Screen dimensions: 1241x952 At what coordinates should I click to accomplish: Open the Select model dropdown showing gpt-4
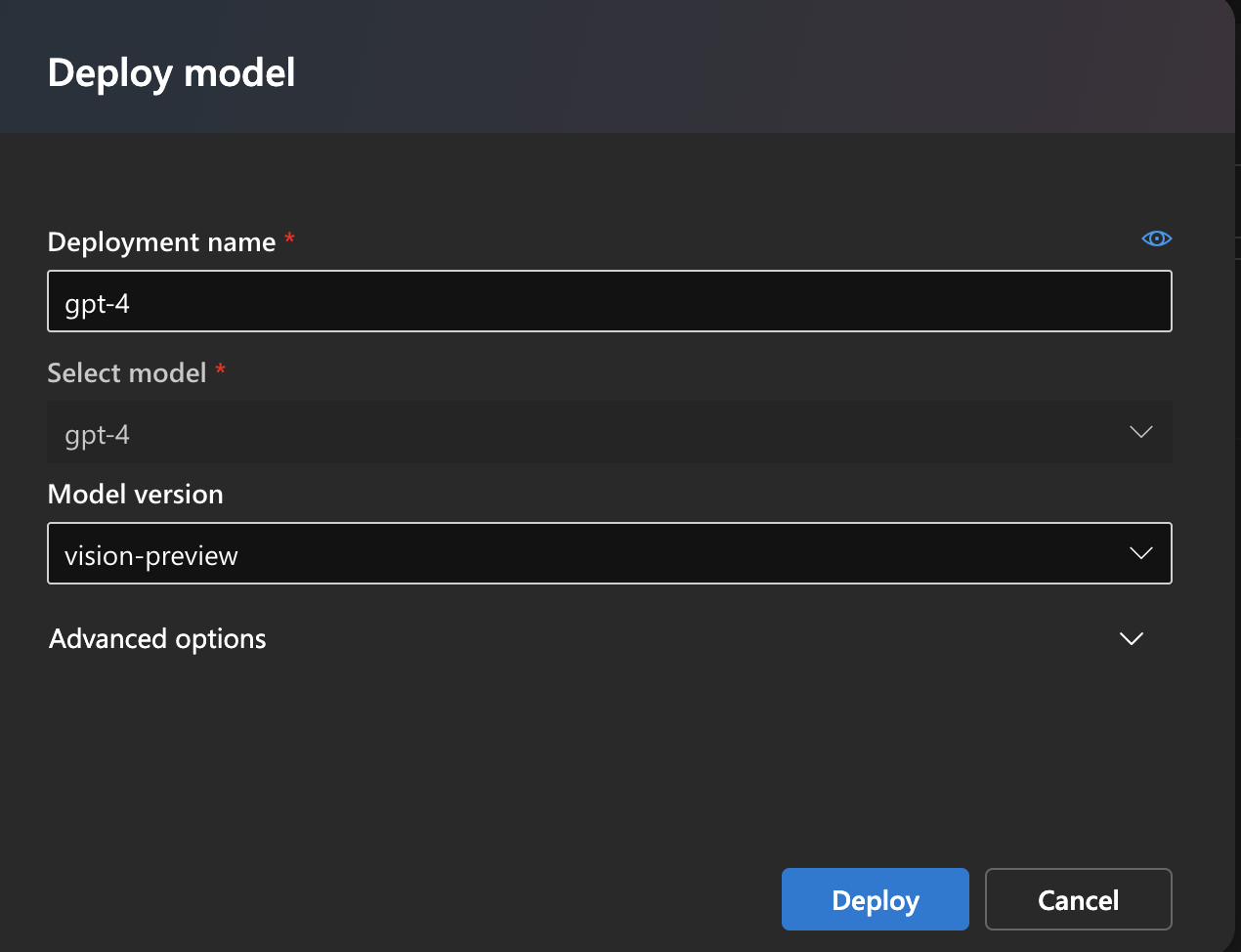point(610,432)
